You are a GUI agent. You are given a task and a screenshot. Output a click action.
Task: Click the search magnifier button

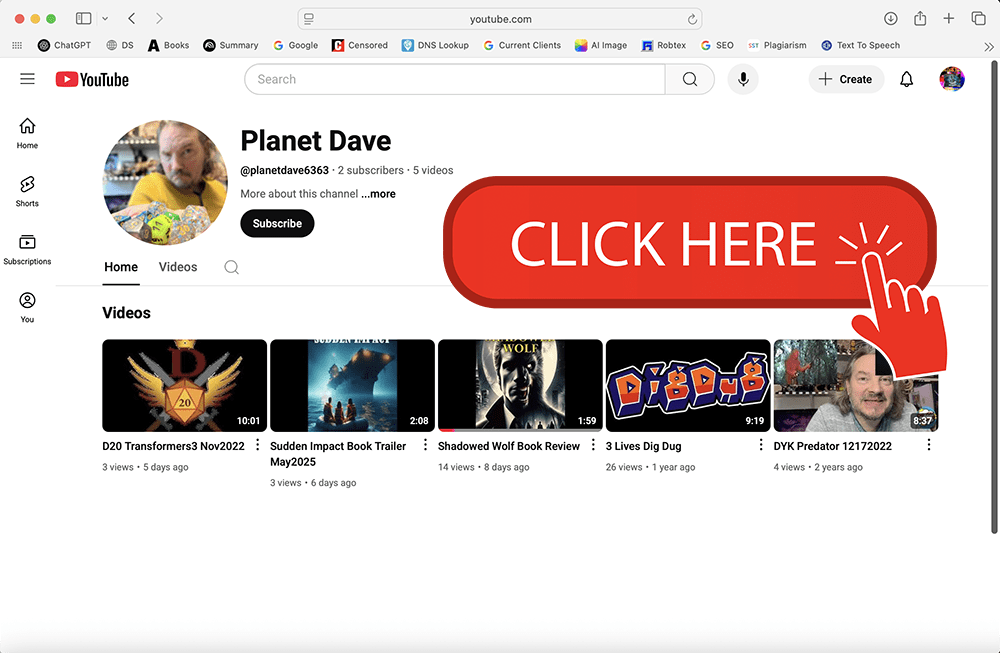(689, 79)
